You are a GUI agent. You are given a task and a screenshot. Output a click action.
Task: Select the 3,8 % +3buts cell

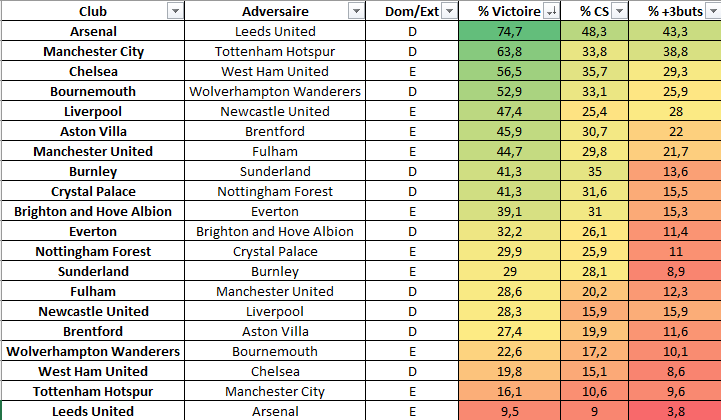(675, 411)
